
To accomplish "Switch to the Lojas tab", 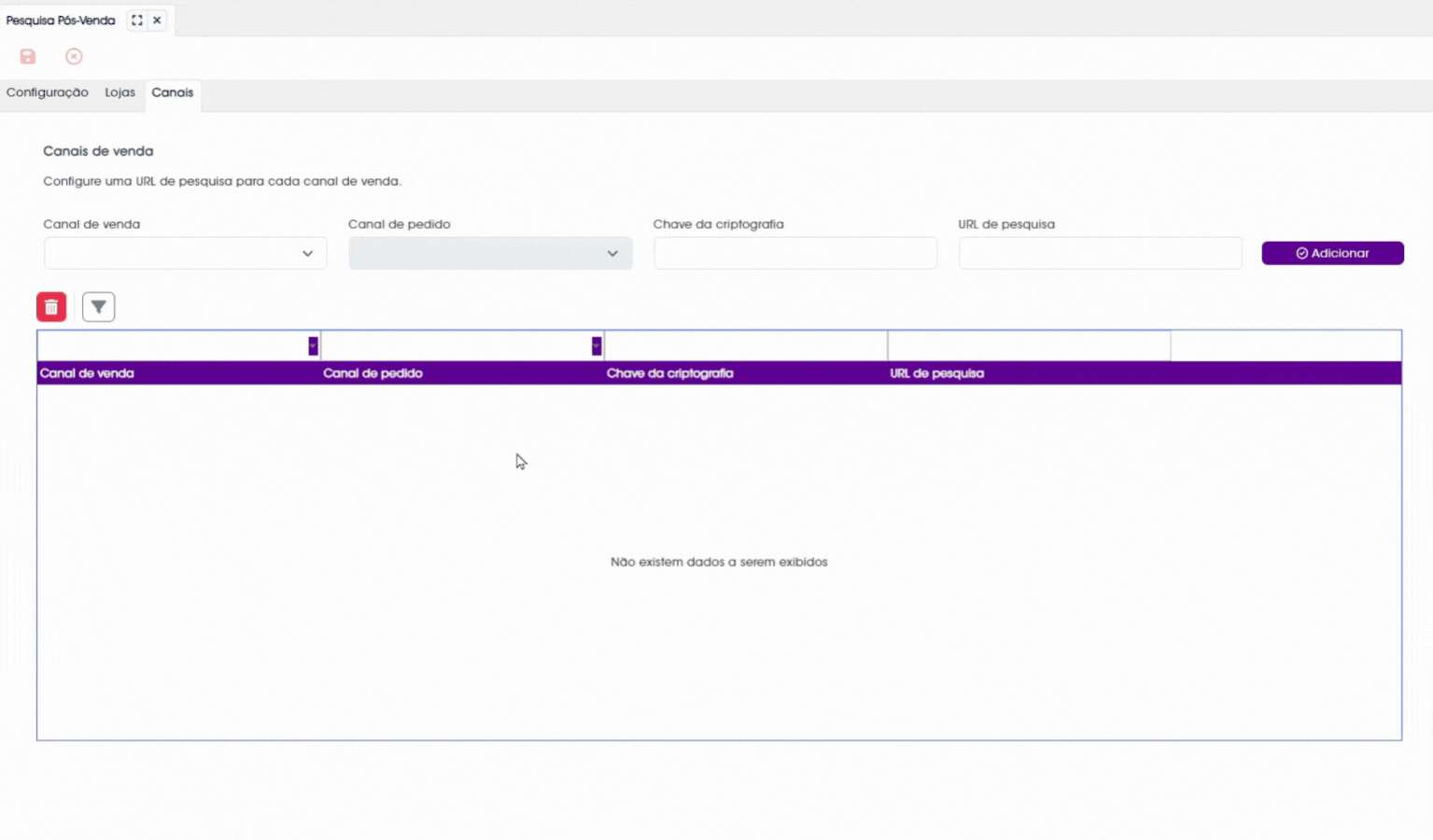I will [x=119, y=92].
